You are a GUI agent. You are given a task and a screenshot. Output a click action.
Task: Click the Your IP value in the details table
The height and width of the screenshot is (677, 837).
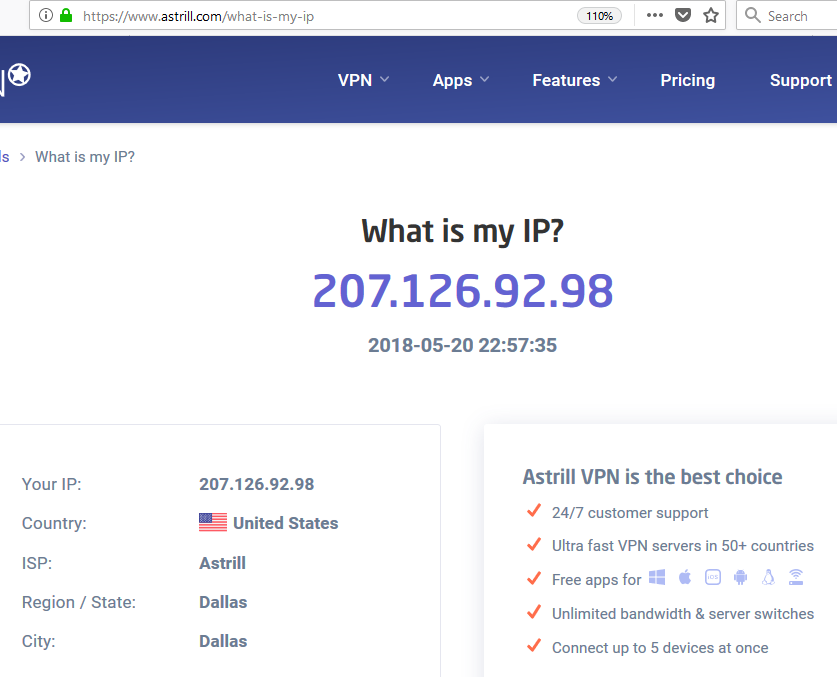click(x=257, y=484)
